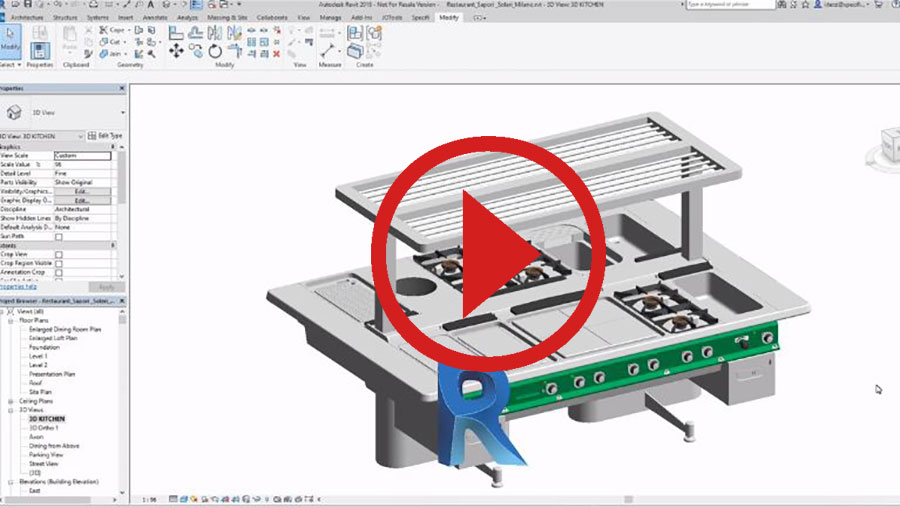This screenshot has width=900, height=507.
Task: Collapse the Floor Plans tree node
Action: (x=10, y=321)
